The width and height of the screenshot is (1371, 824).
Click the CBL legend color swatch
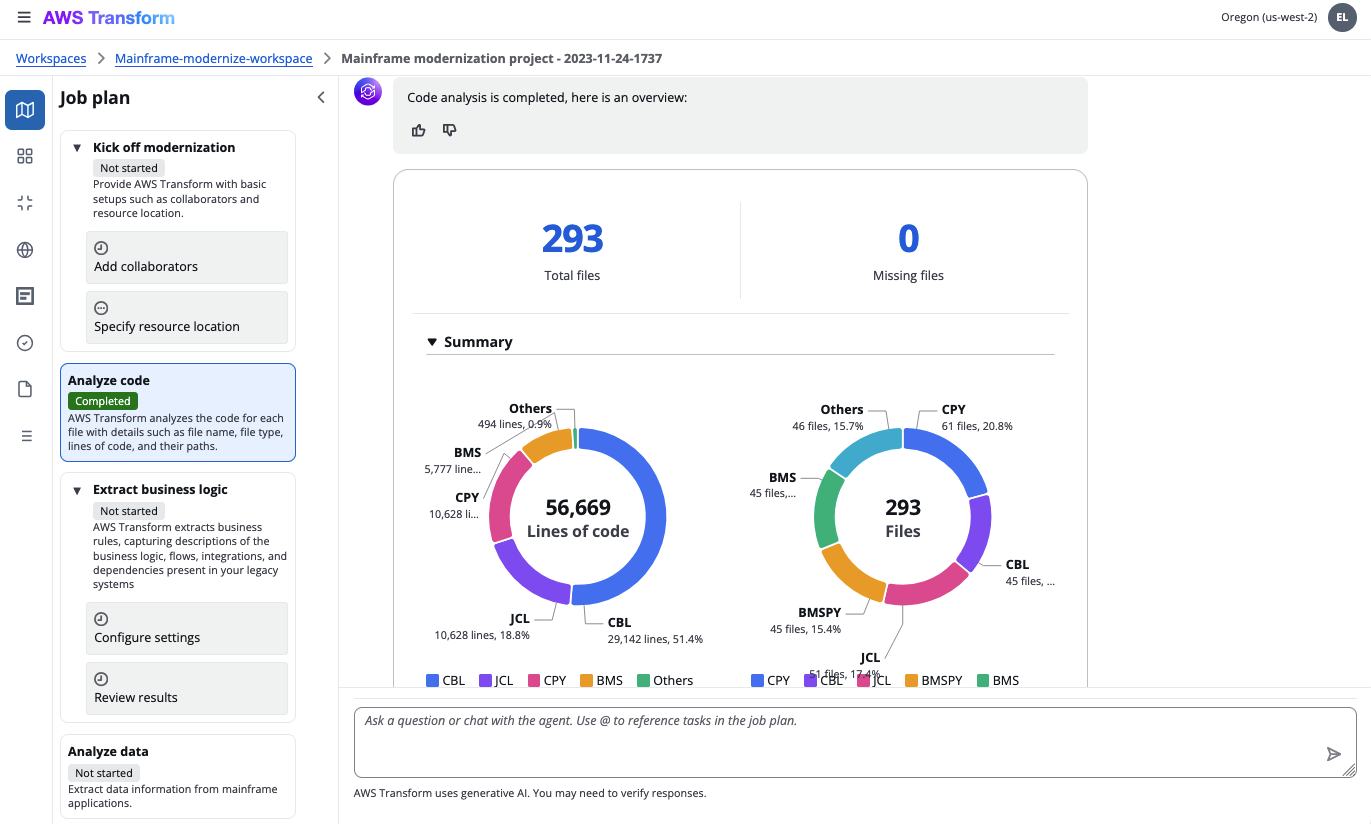432,680
